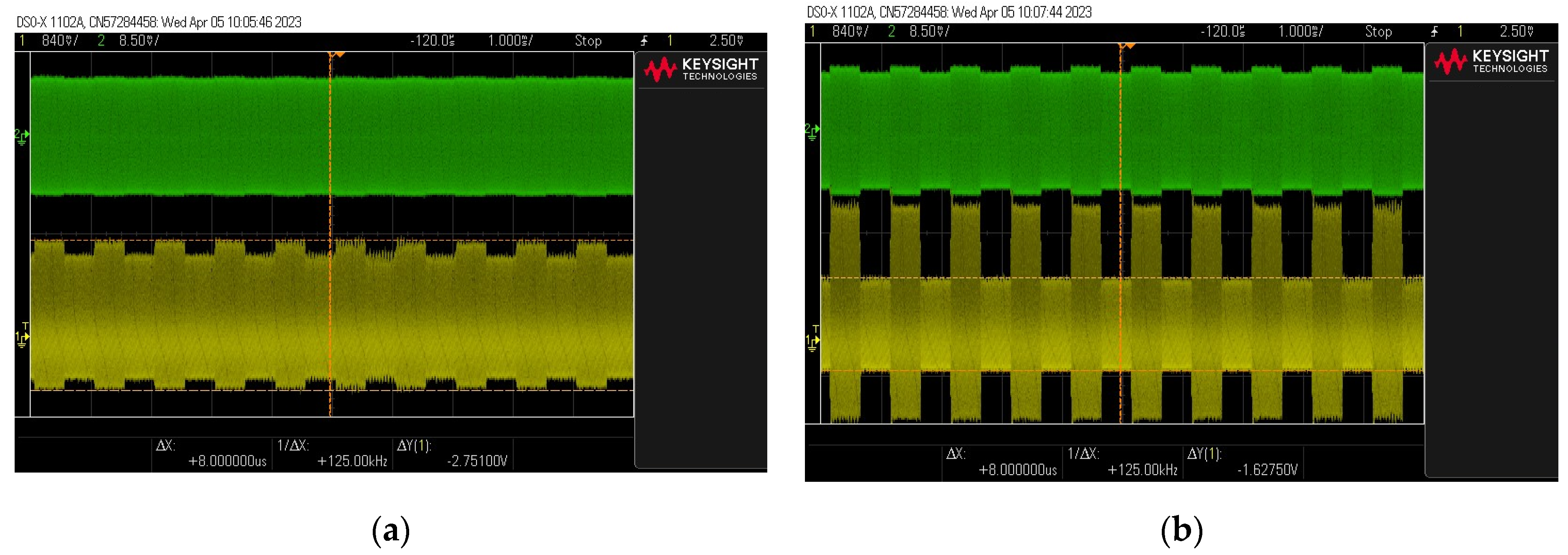Click channel 2 ground marker on left scope

[x=22, y=136]
